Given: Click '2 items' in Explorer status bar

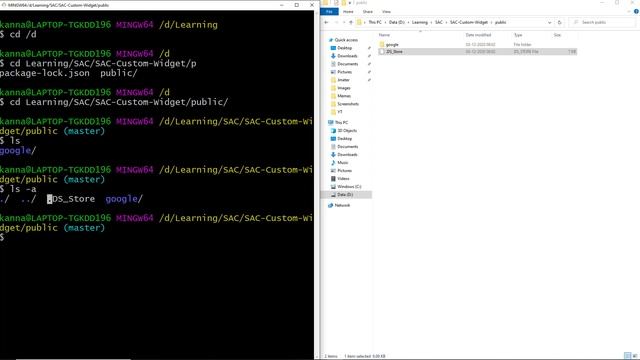Looking at the screenshot, I should (331, 356).
